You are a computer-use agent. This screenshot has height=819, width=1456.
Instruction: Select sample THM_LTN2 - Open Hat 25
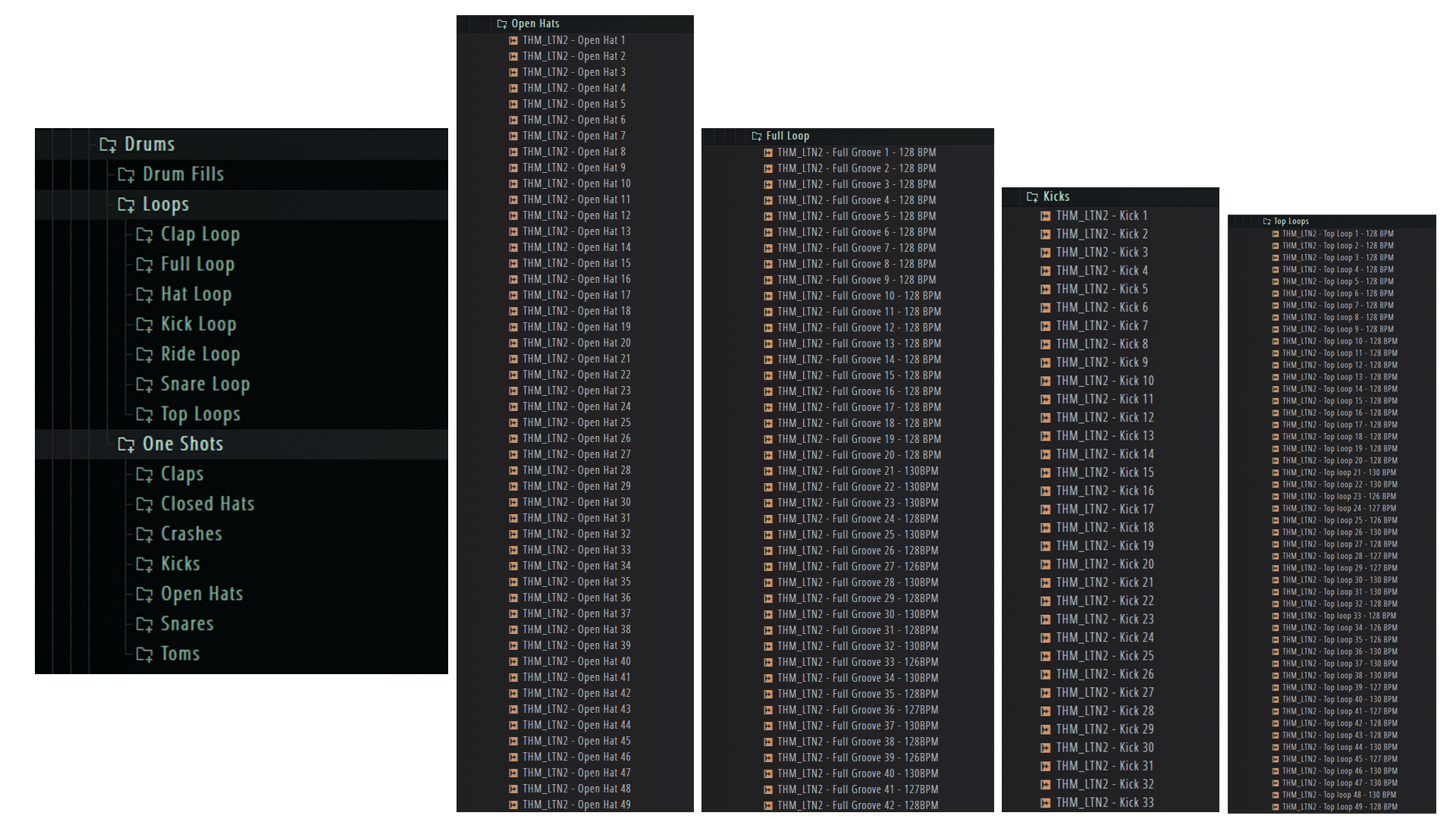click(576, 422)
